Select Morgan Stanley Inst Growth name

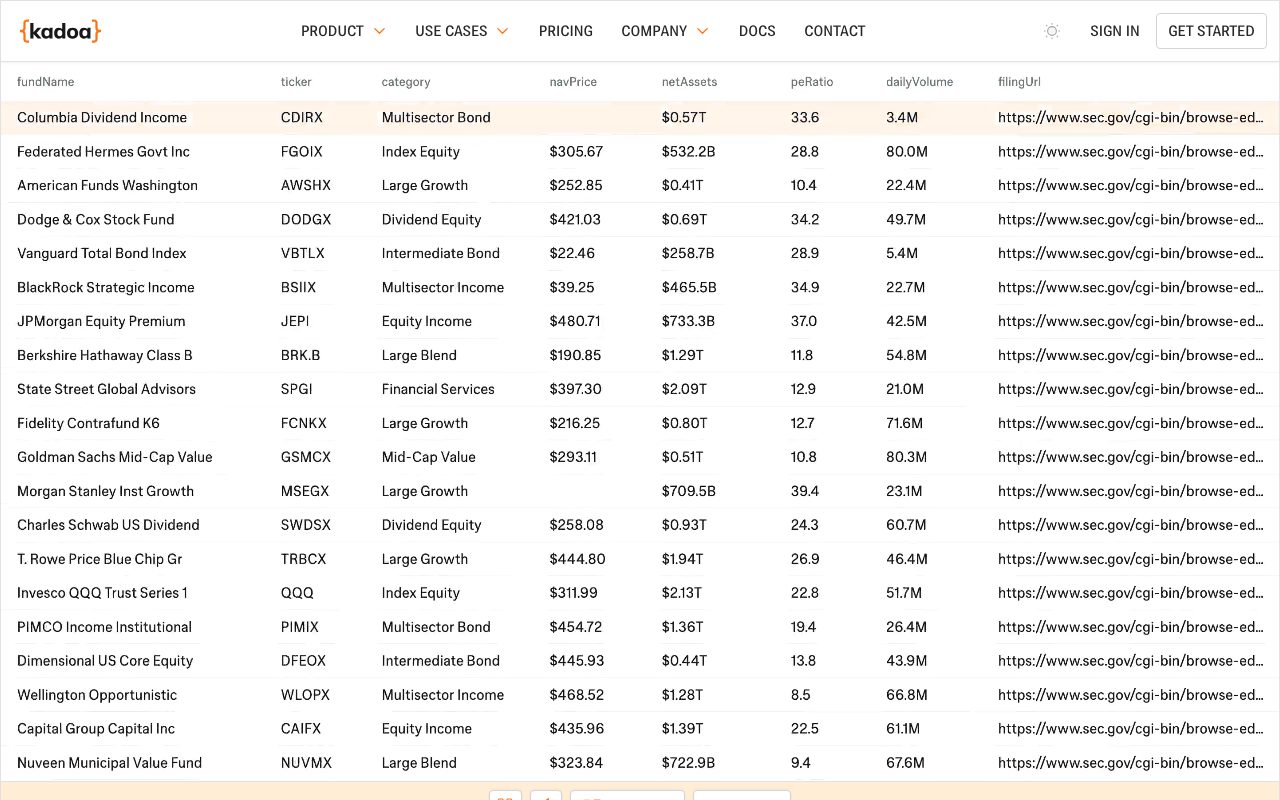click(x=105, y=491)
